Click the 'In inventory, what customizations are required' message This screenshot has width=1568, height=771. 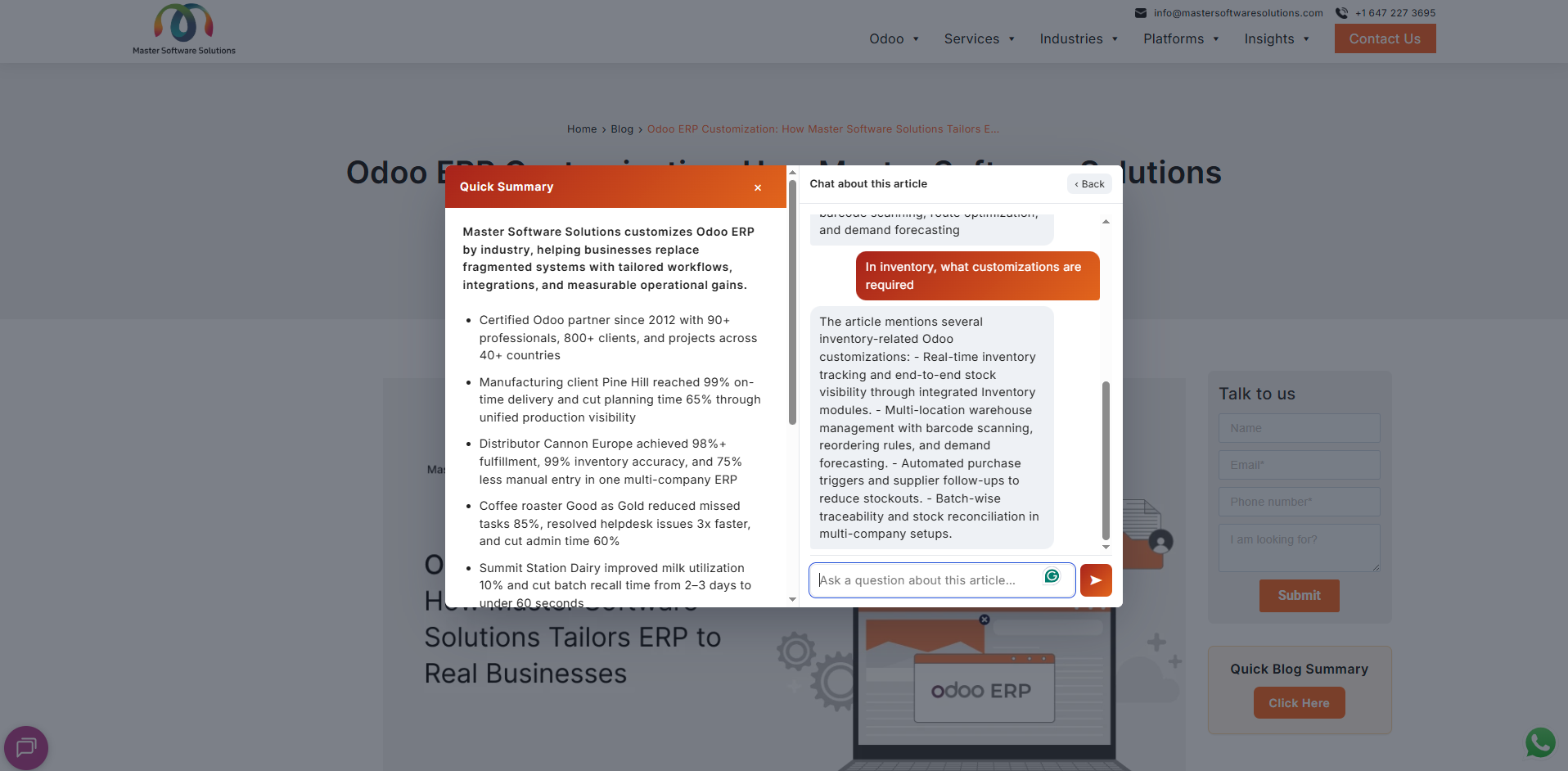(x=977, y=276)
